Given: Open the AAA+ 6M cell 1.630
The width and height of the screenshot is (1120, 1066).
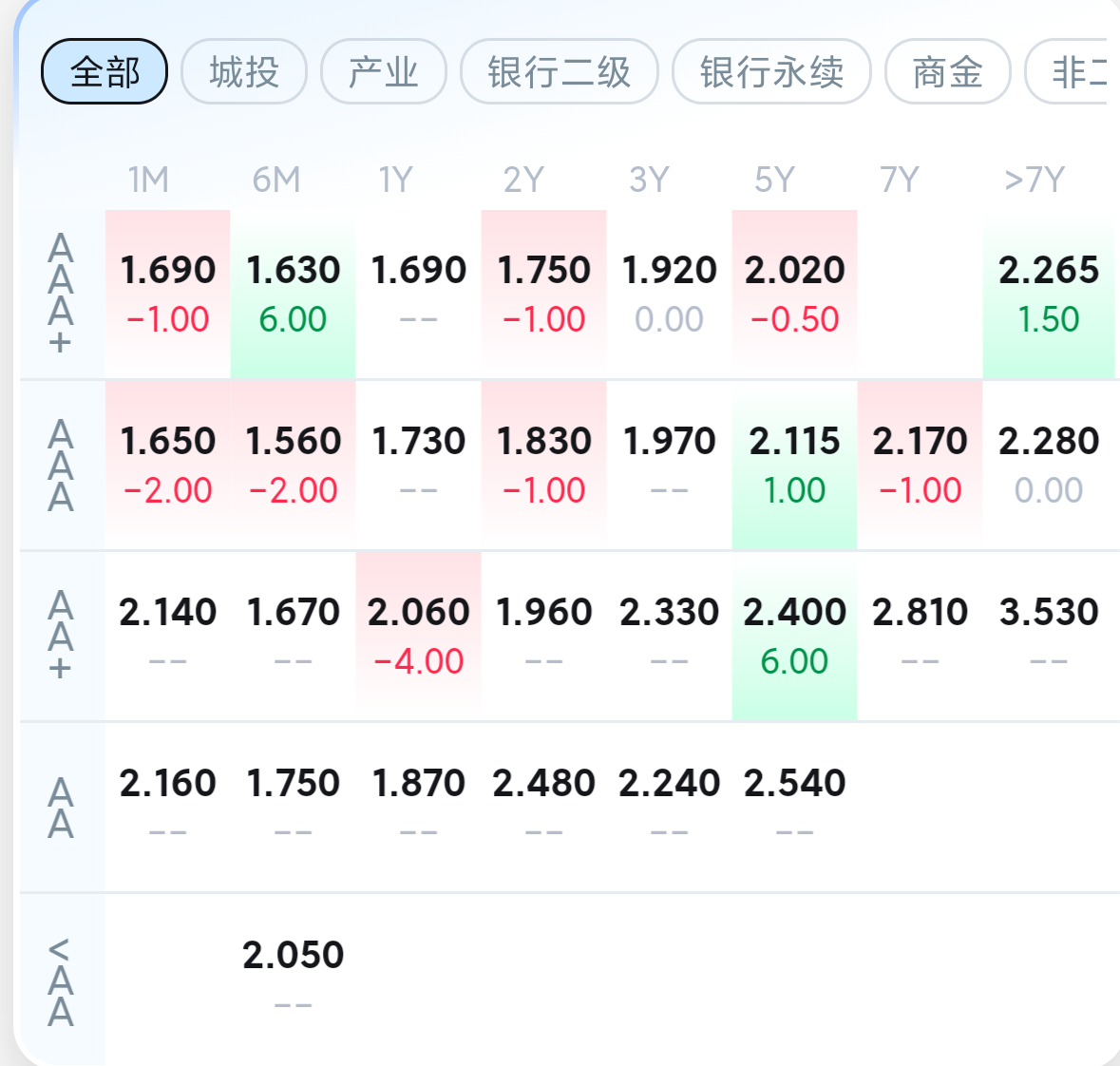Looking at the screenshot, I should pyautogui.click(x=294, y=293).
